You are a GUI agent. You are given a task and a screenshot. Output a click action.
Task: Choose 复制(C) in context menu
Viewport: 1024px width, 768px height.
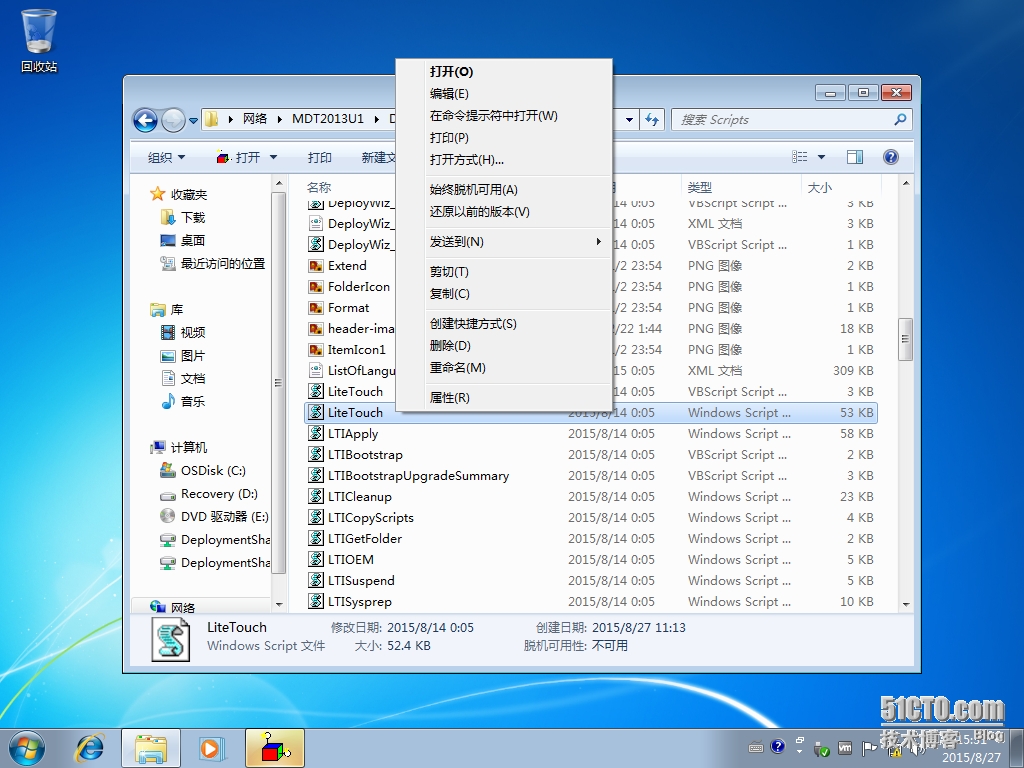click(x=504, y=294)
